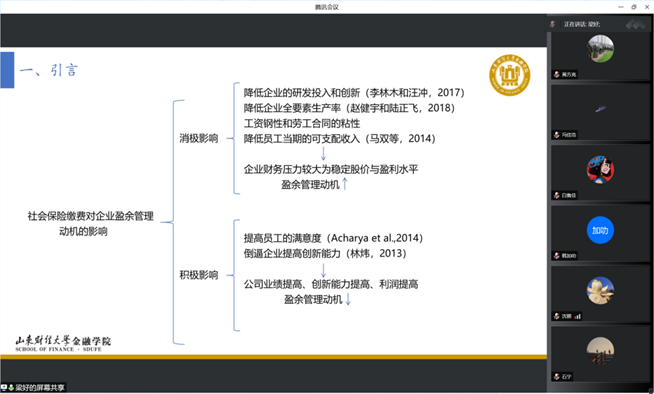Click the layout switch icon atop participant panel
Image resolution: width=654 pixels, height=394 pixels.
(x=635, y=24)
